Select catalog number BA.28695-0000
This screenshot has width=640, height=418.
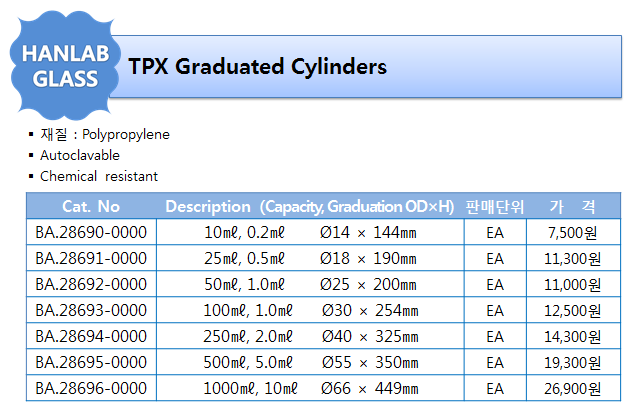pyautogui.click(x=91, y=362)
